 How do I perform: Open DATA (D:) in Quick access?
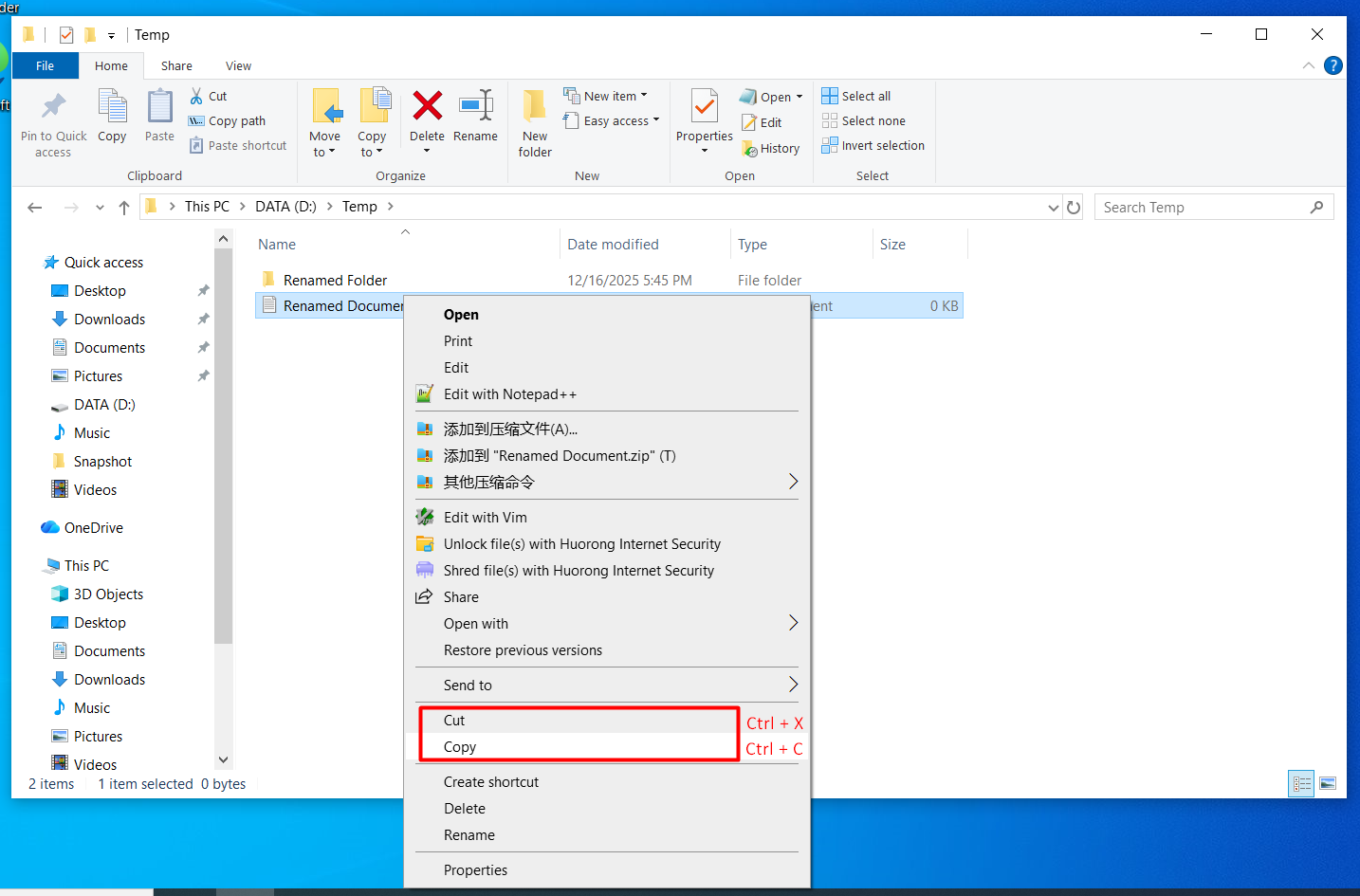(104, 405)
